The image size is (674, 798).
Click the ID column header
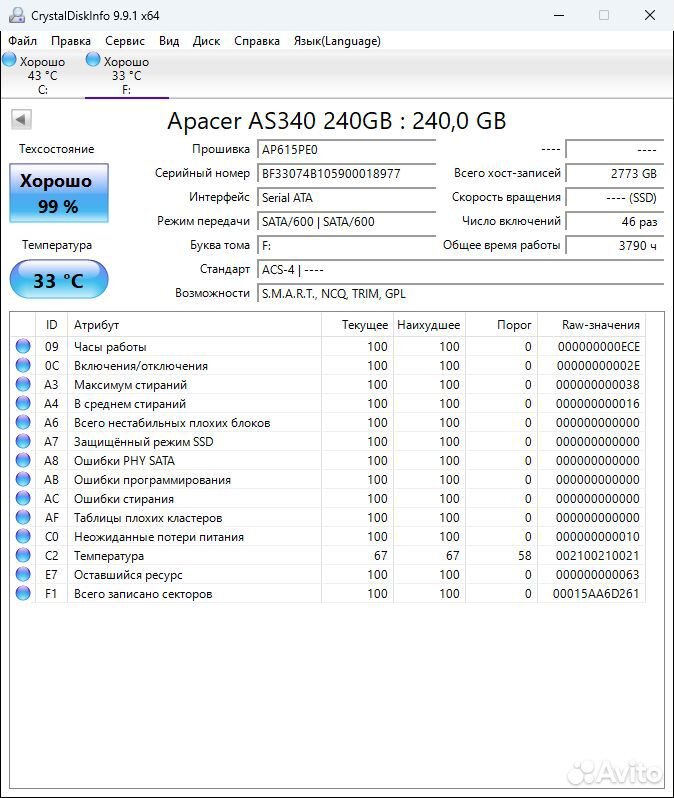point(51,325)
